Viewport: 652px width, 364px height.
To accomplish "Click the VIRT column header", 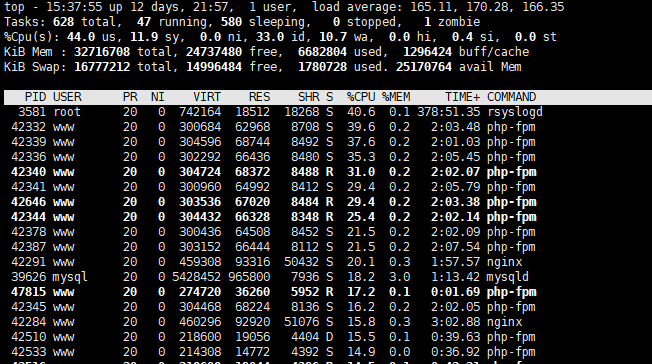I will pyautogui.click(x=207, y=97).
